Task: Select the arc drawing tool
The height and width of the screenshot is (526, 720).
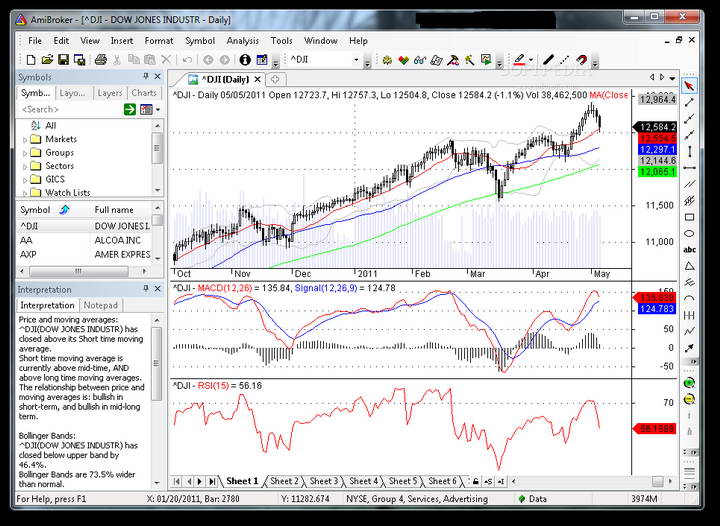Action: [x=689, y=299]
